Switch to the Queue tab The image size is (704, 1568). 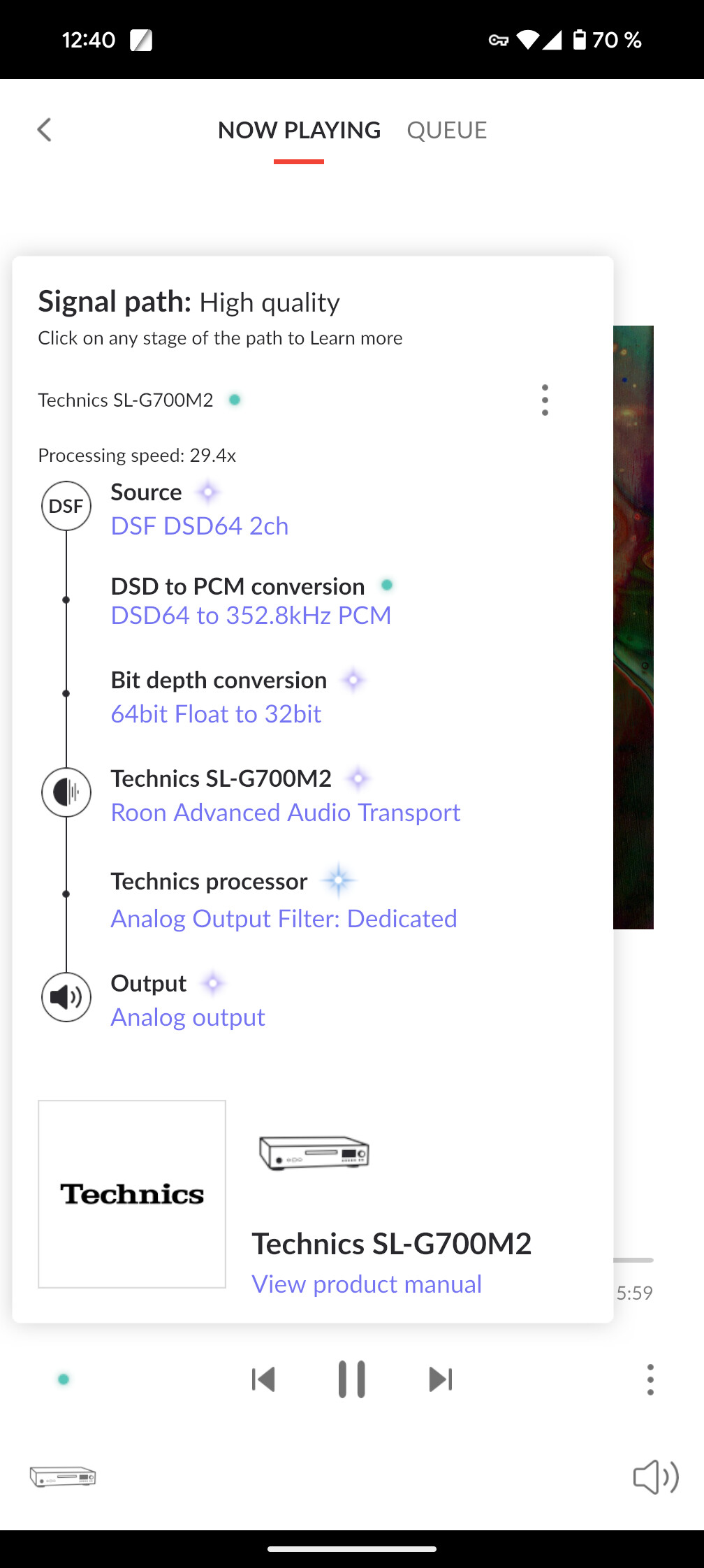446,131
